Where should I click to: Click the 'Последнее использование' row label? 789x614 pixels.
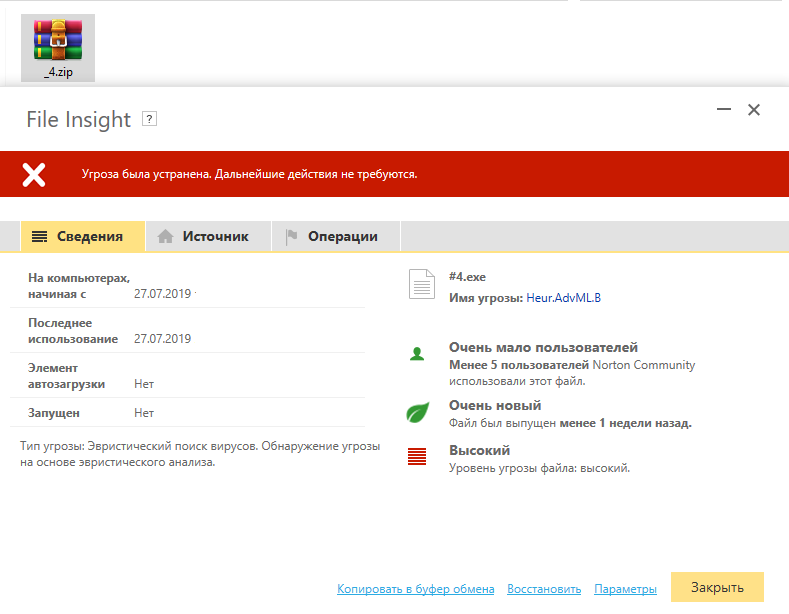click(x=73, y=331)
